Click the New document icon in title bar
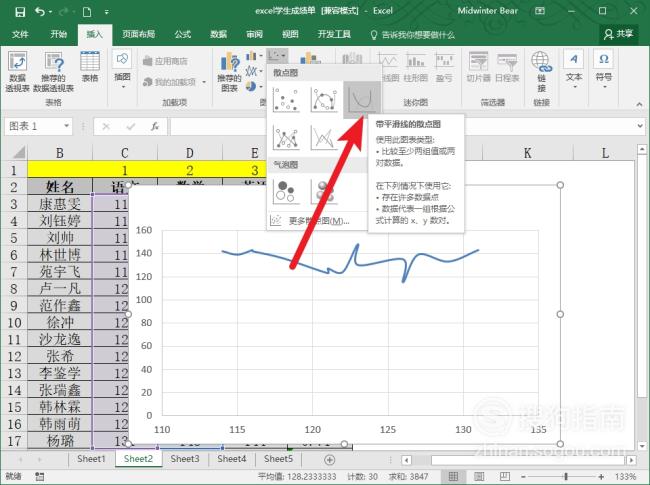The width and height of the screenshot is (650, 485). coord(87,12)
